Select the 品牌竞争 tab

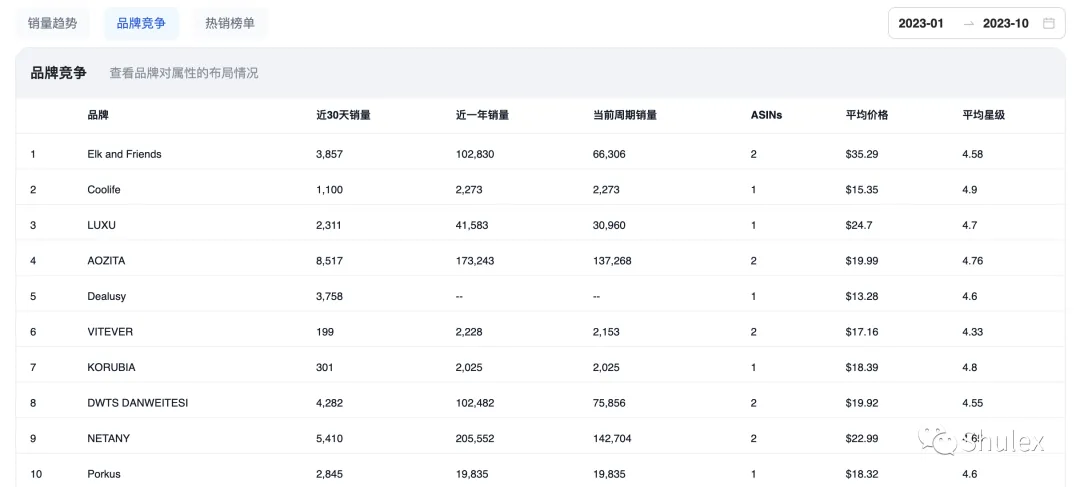141,23
